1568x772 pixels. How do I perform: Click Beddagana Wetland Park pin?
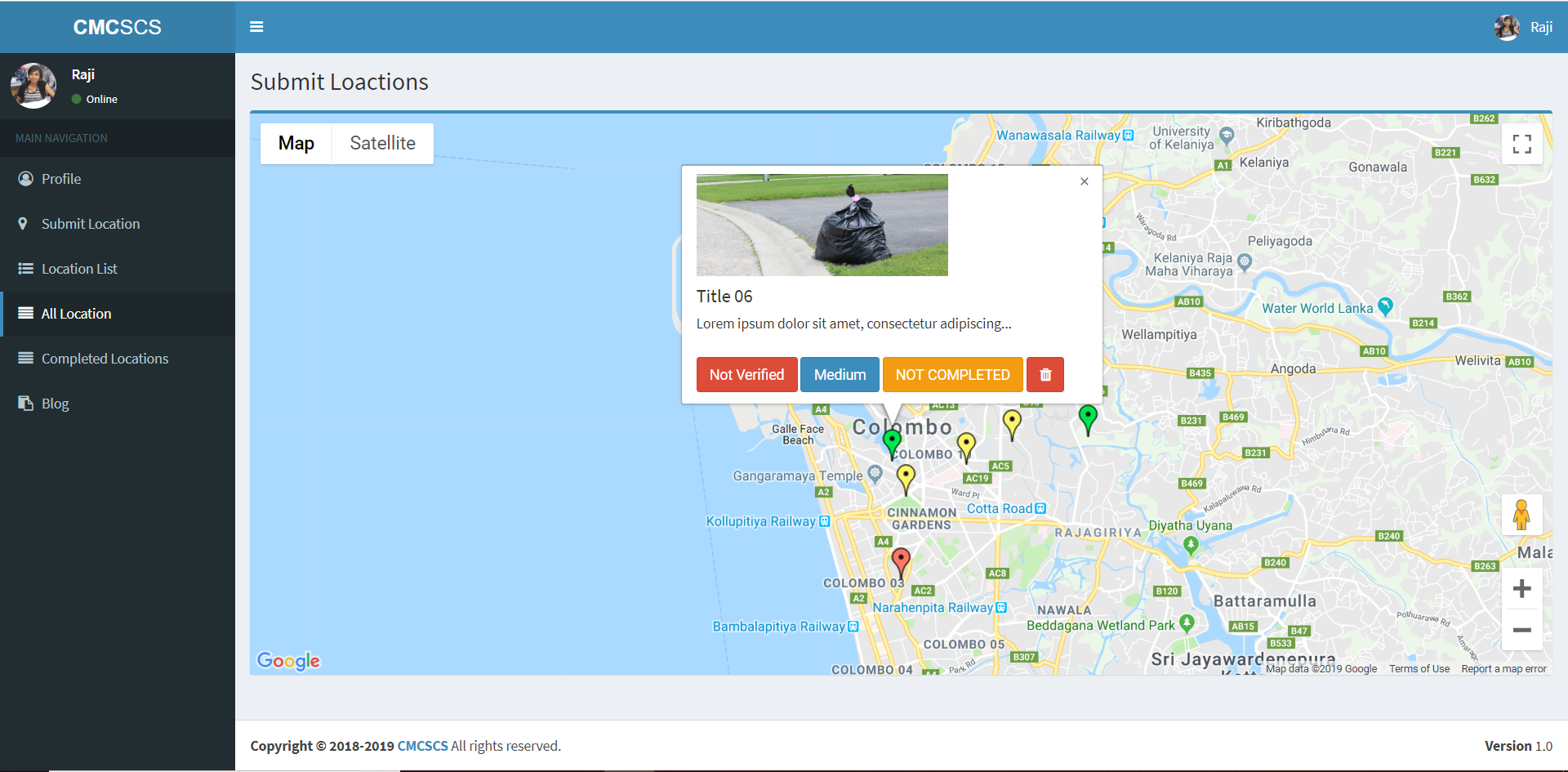[x=1187, y=623]
